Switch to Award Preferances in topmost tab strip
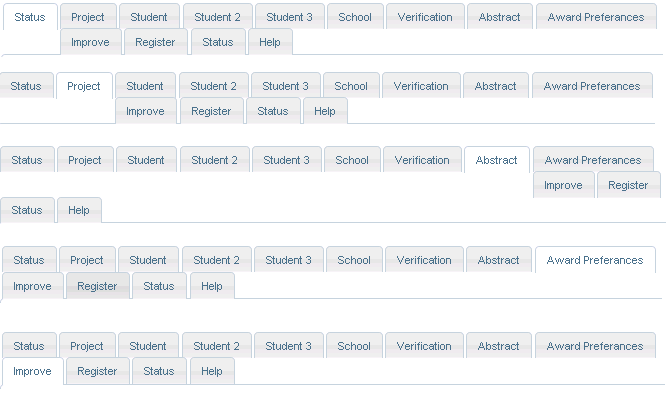This screenshot has width=670, height=408. click(x=596, y=17)
